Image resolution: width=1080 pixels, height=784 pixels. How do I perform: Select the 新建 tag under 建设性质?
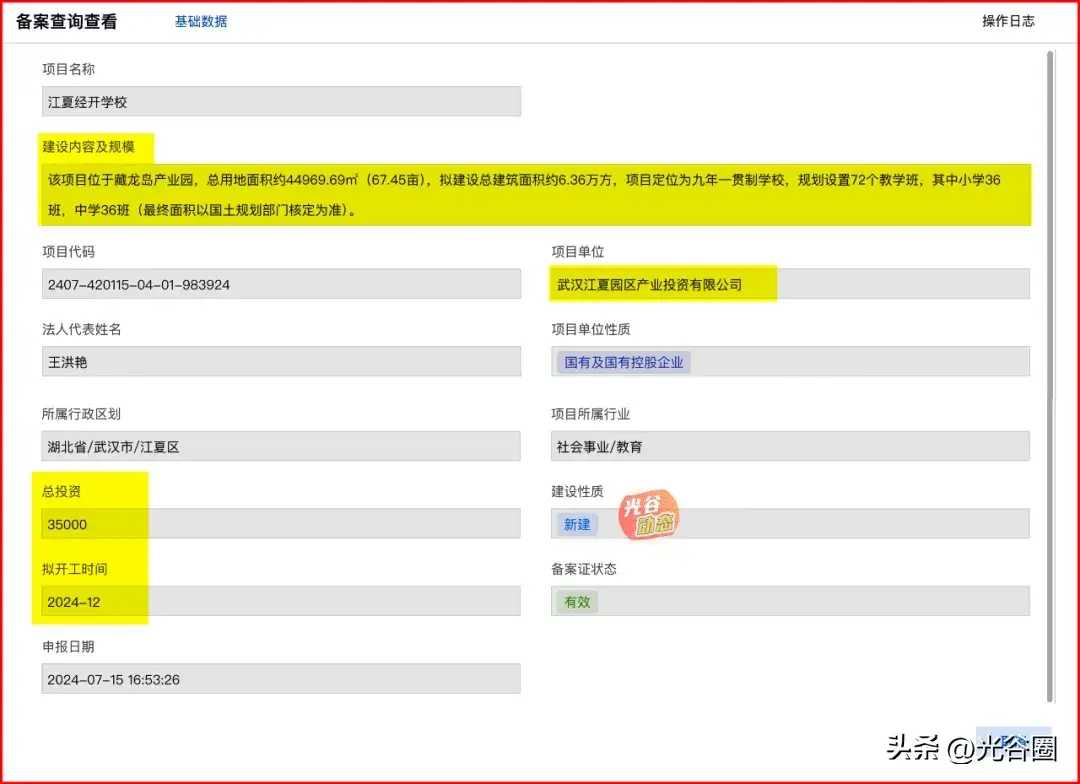click(577, 524)
